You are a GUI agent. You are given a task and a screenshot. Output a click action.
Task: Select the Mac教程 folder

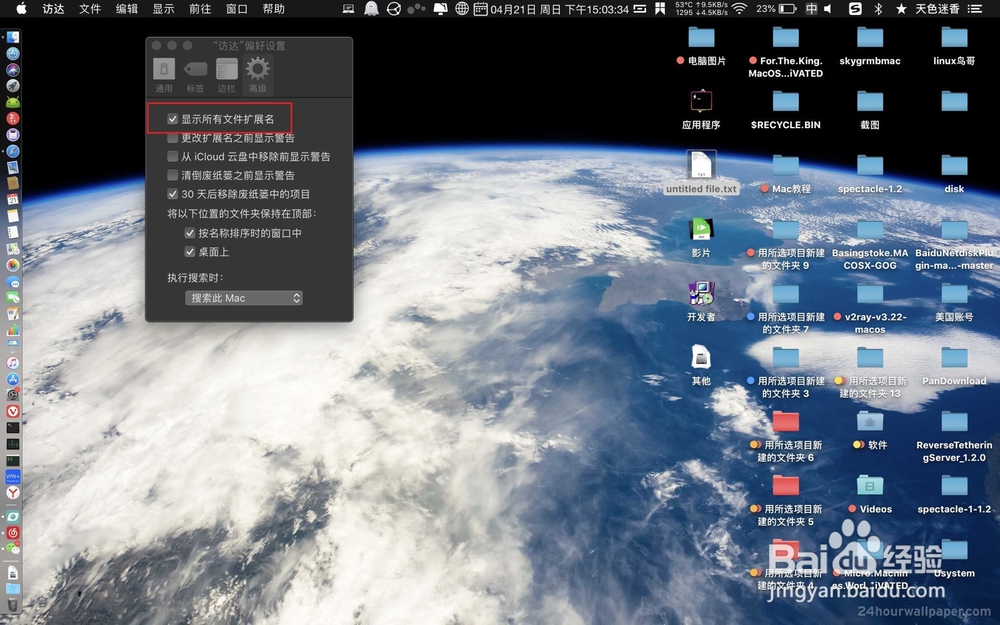click(786, 166)
